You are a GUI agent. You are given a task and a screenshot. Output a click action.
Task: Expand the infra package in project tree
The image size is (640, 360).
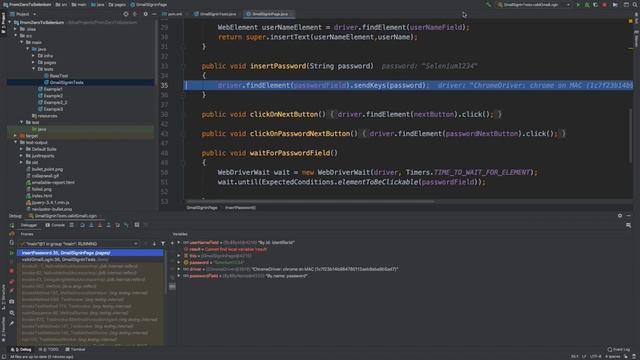coord(33,56)
